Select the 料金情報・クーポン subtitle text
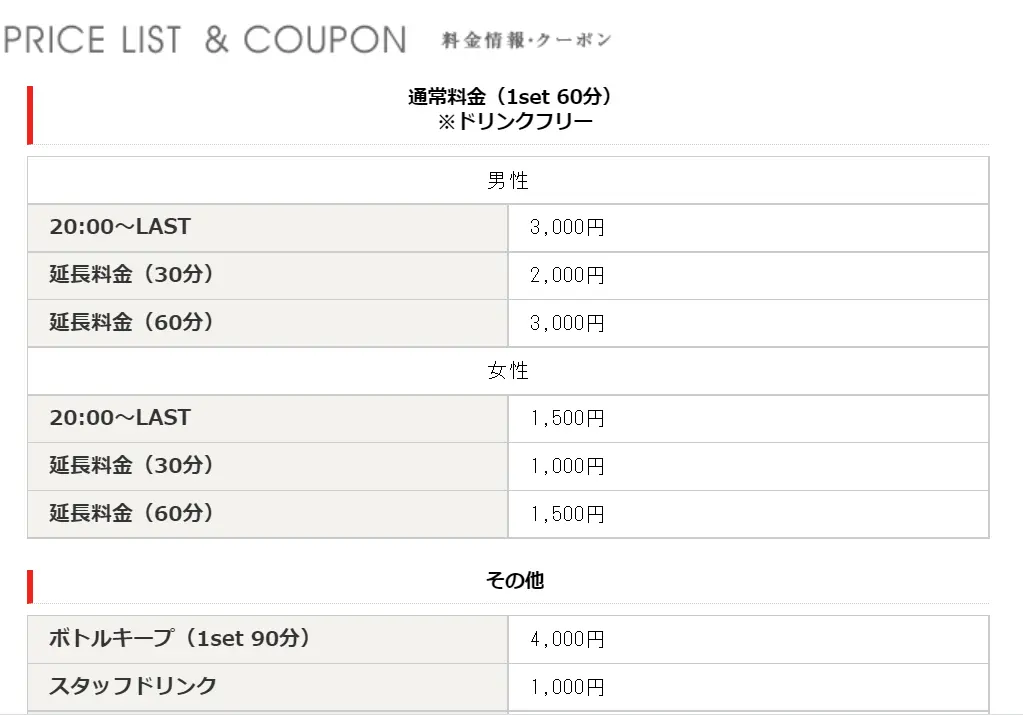The image size is (1023, 715). (527, 40)
